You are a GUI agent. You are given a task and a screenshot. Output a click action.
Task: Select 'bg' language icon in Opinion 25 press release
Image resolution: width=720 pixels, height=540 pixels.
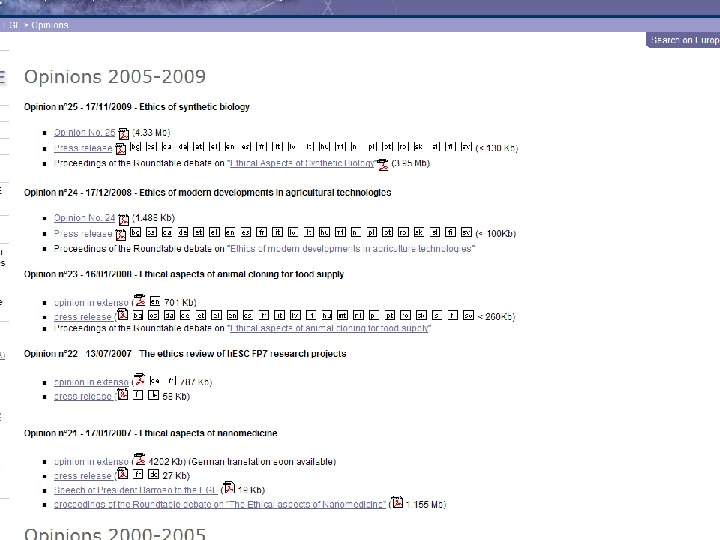coord(135,147)
